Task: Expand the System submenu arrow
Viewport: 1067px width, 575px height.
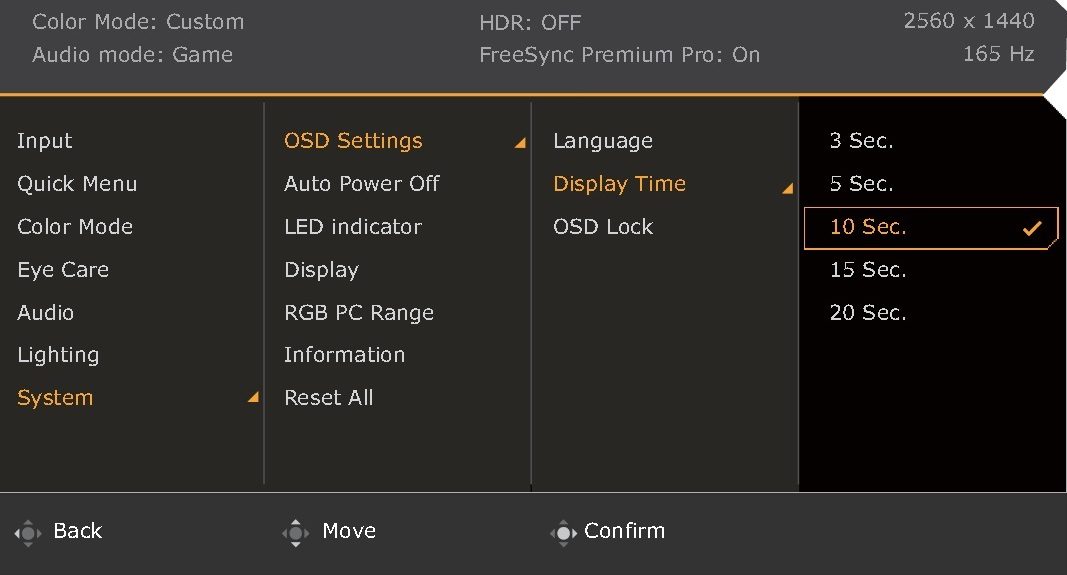Action: 253,397
